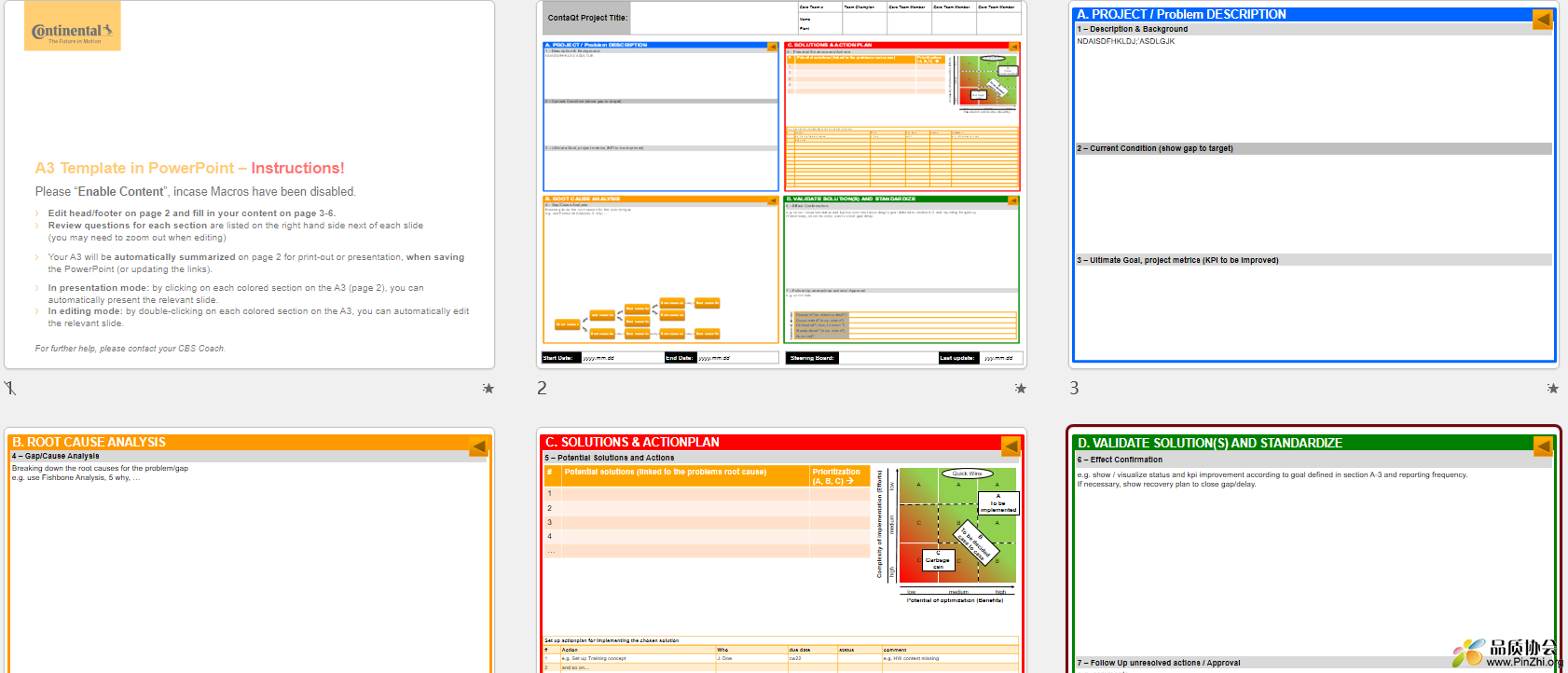Screen dimensions: 1568x673
Task: Click the 'NDAISDFHKLDJ;'ASDLGJK' text on slide 3
Action: point(1125,41)
